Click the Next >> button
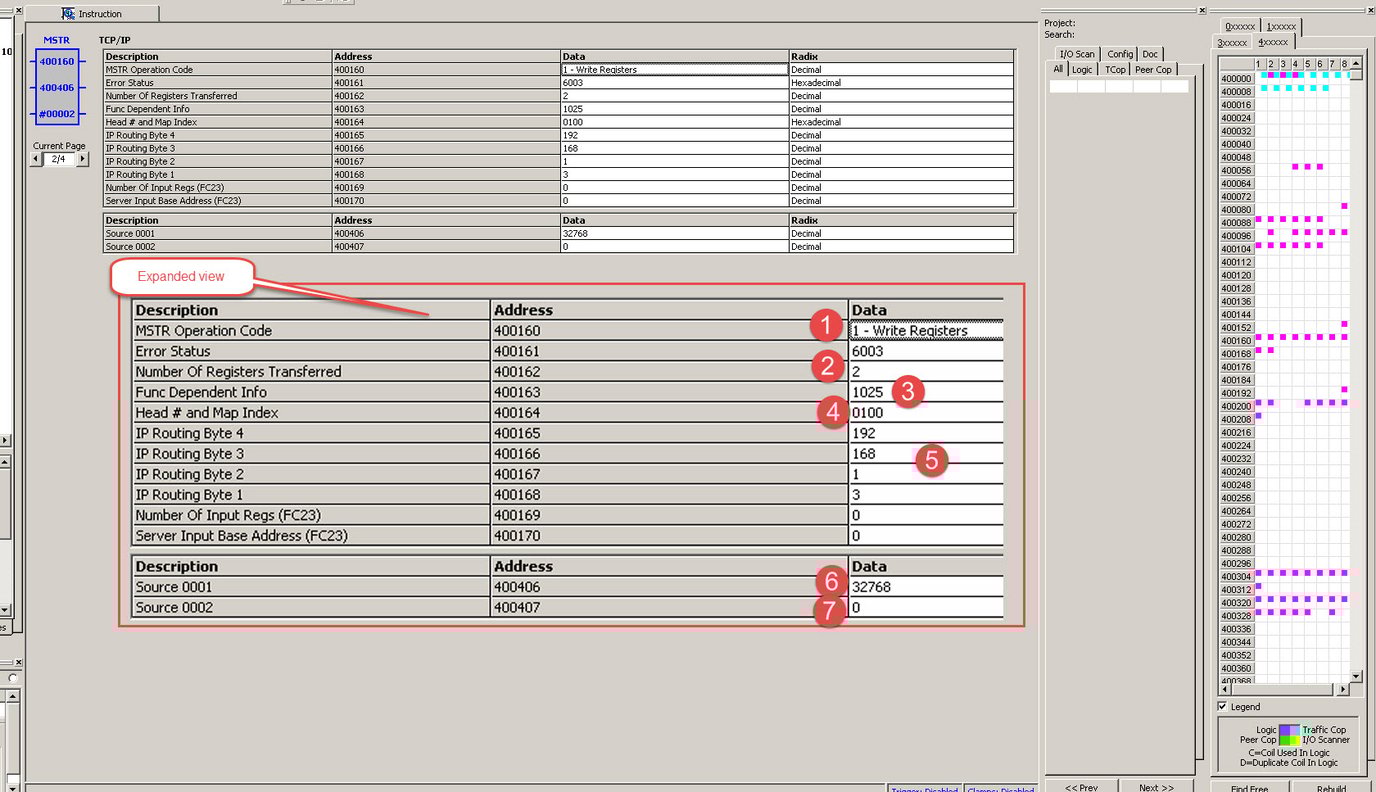Screen dimensions: 1376x792 [x=1155, y=787]
